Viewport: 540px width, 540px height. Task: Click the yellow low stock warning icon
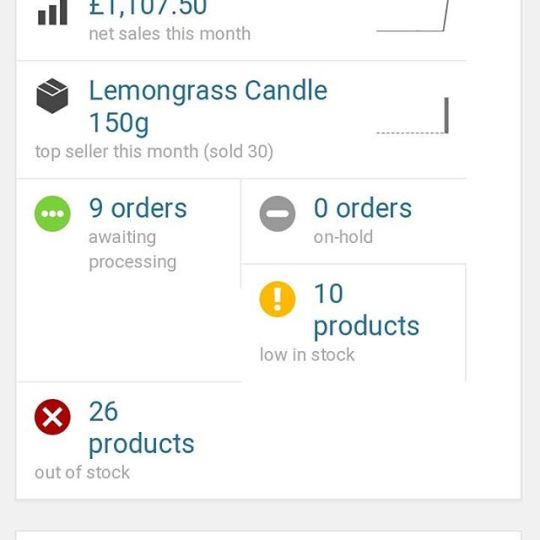click(277, 299)
